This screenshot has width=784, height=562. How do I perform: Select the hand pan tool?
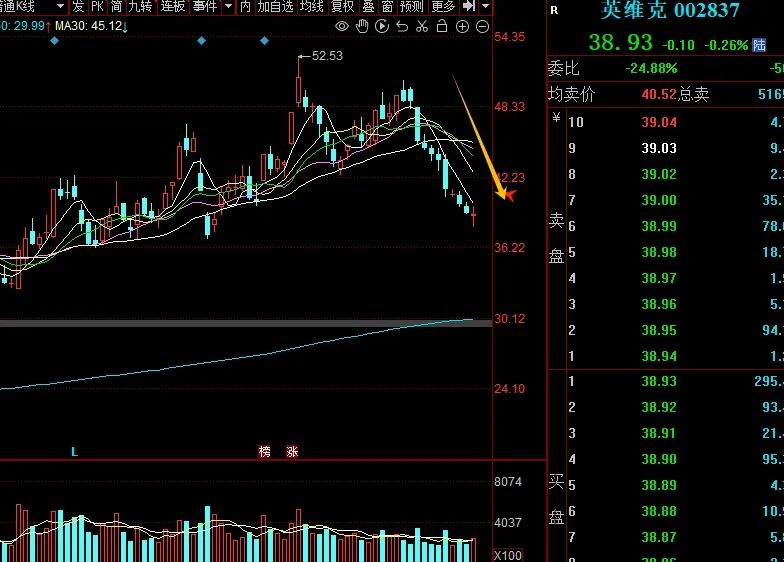point(362,26)
